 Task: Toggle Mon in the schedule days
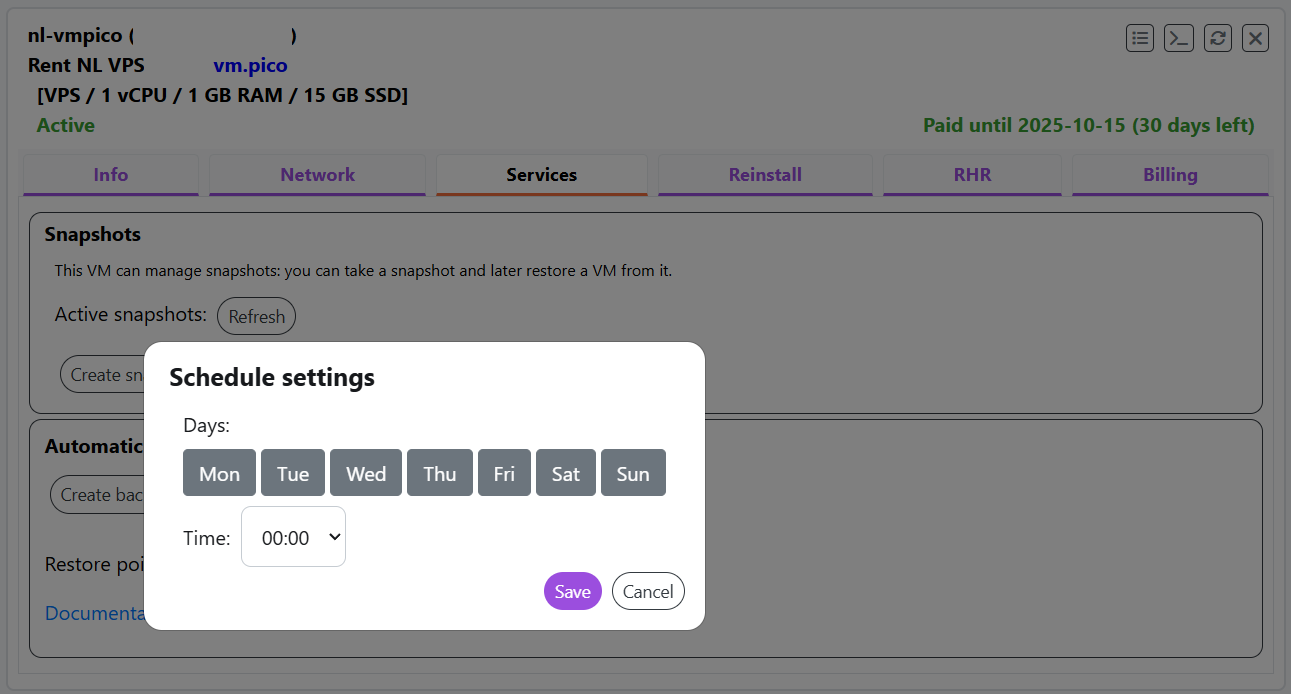pyautogui.click(x=219, y=473)
